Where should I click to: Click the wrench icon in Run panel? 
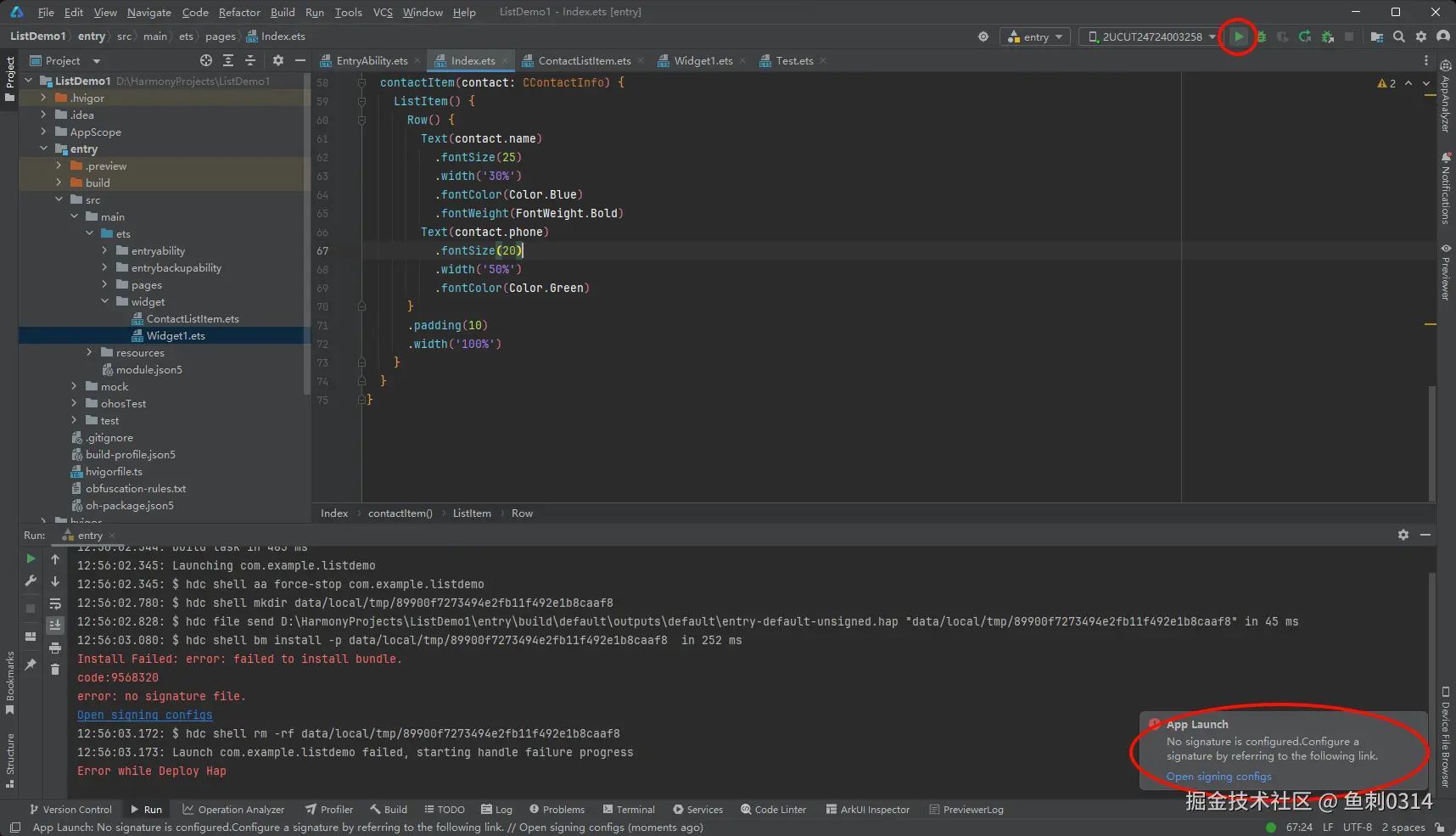coord(31,581)
